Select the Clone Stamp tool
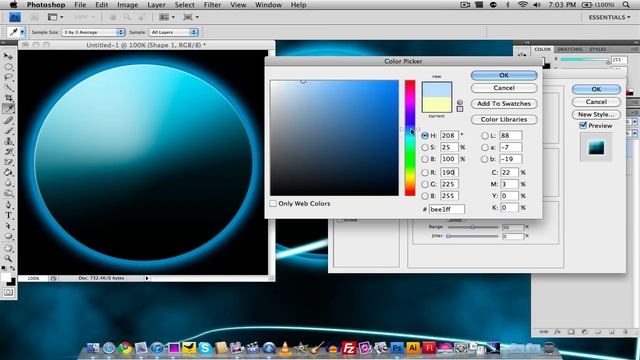This screenshot has width=640, height=360. coord(8,142)
